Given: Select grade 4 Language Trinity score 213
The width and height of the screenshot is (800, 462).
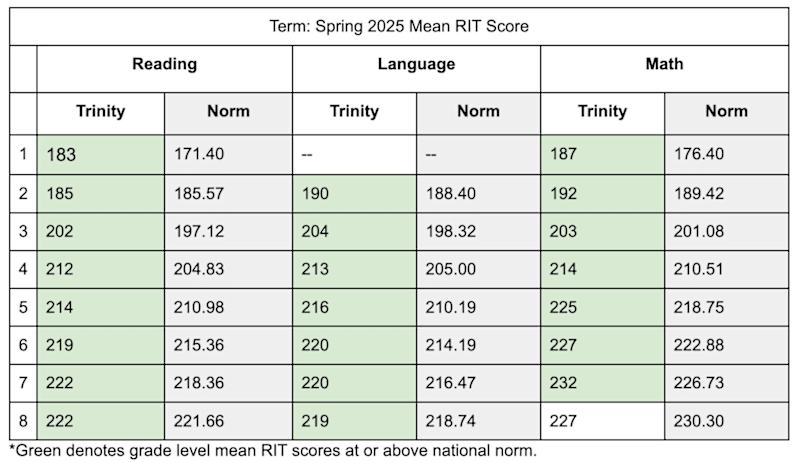Looking at the screenshot, I should click(x=314, y=269).
